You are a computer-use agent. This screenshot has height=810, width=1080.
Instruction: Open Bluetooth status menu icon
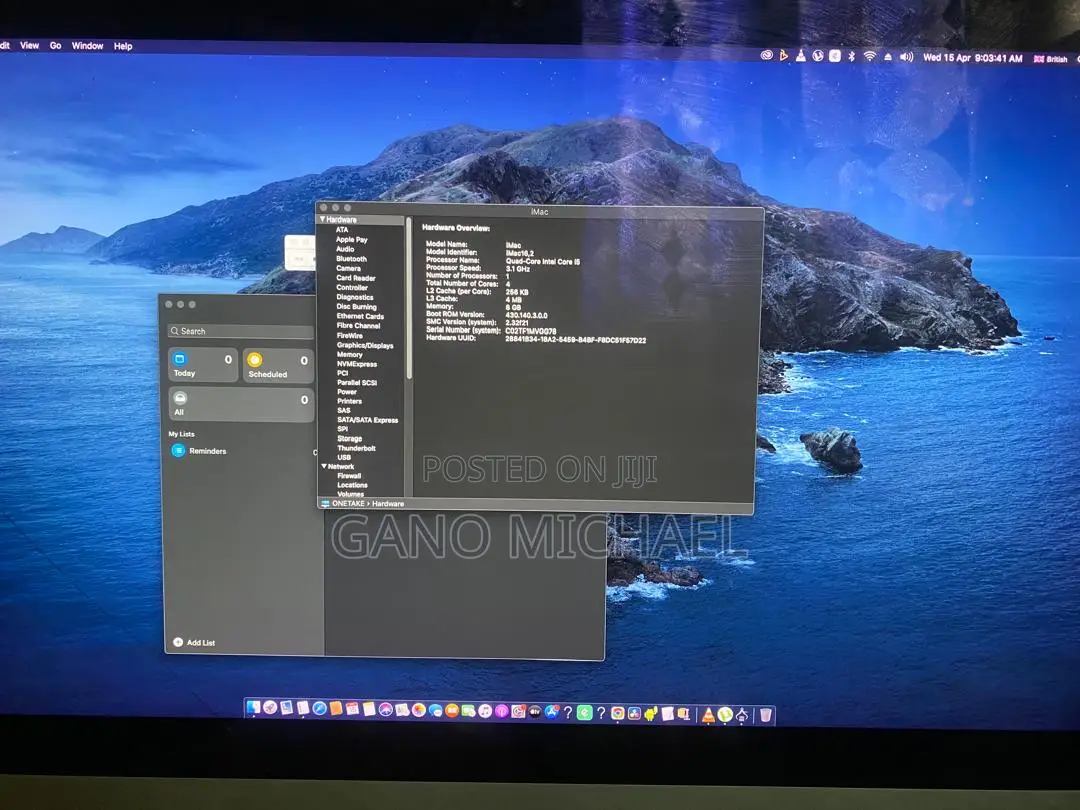coord(851,56)
